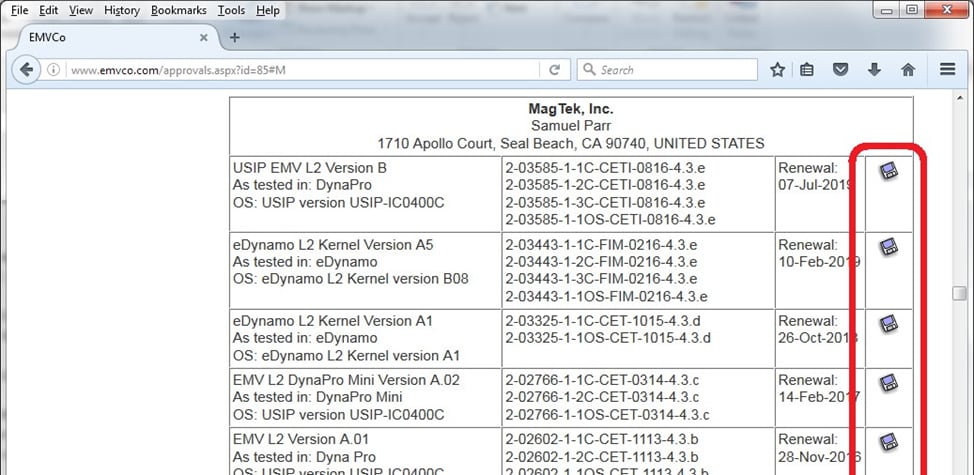Select '2-02602-1-1C-CET-1113-4.3.b' approval number
This screenshot has height=475, width=974.
[602, 440]
